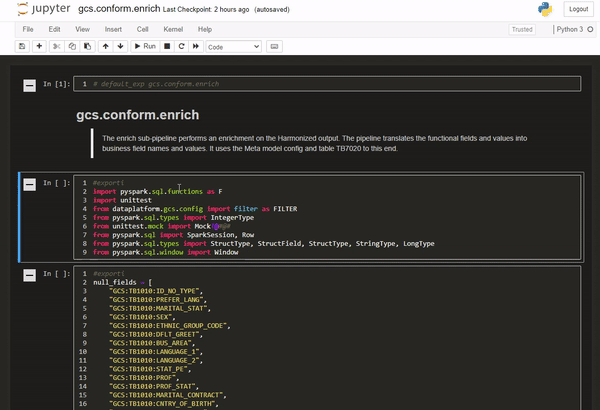
Task: Click the Logout button
Action: pos(578,9)
